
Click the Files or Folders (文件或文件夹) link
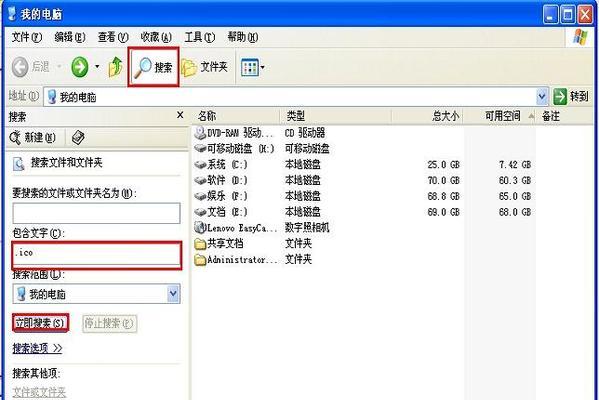(39, 392)
